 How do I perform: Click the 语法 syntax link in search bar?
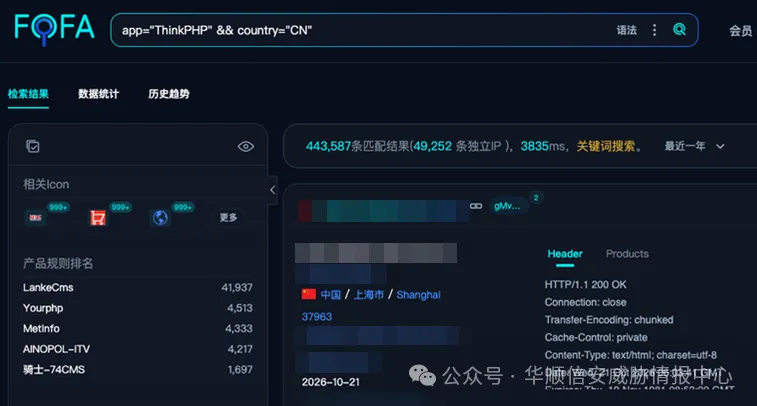(x=627, y=30)
